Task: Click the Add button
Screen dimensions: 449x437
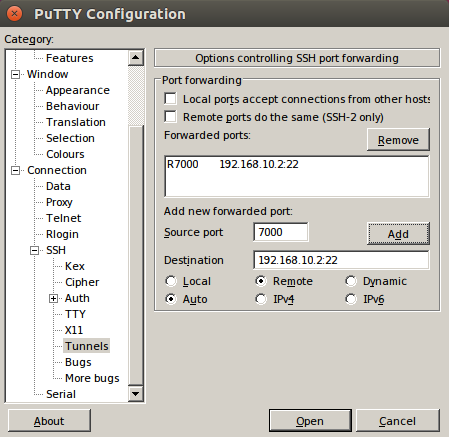Action: click(398, 234)
